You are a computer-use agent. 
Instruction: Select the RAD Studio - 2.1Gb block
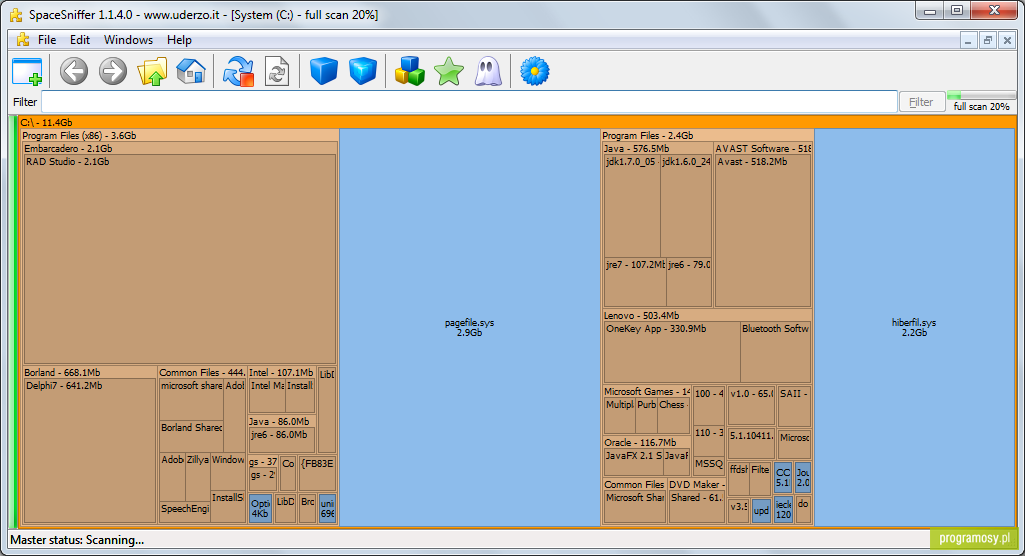tap(180, 259)
